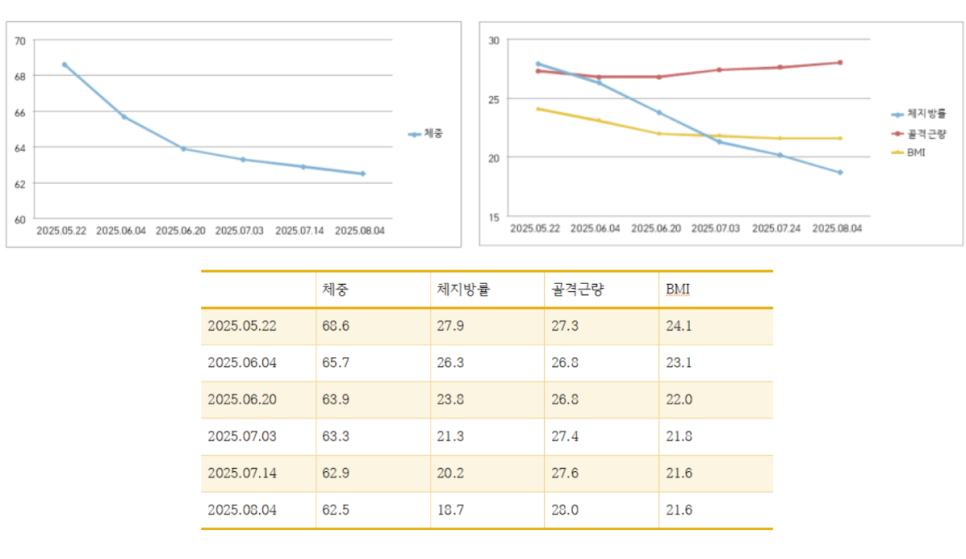
Task: Click the 70 y-axis label on the weight chart
Action: 20,40
